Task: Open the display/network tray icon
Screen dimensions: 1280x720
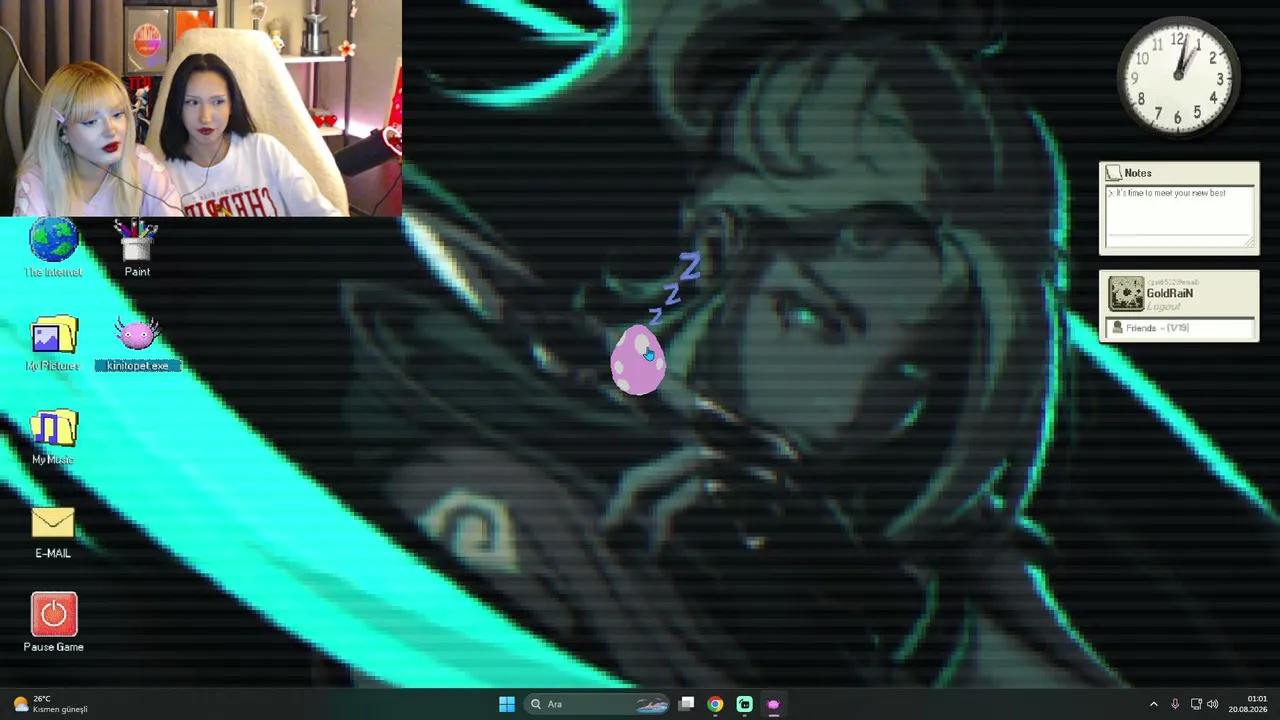Action: click(x=1195, y=704)
